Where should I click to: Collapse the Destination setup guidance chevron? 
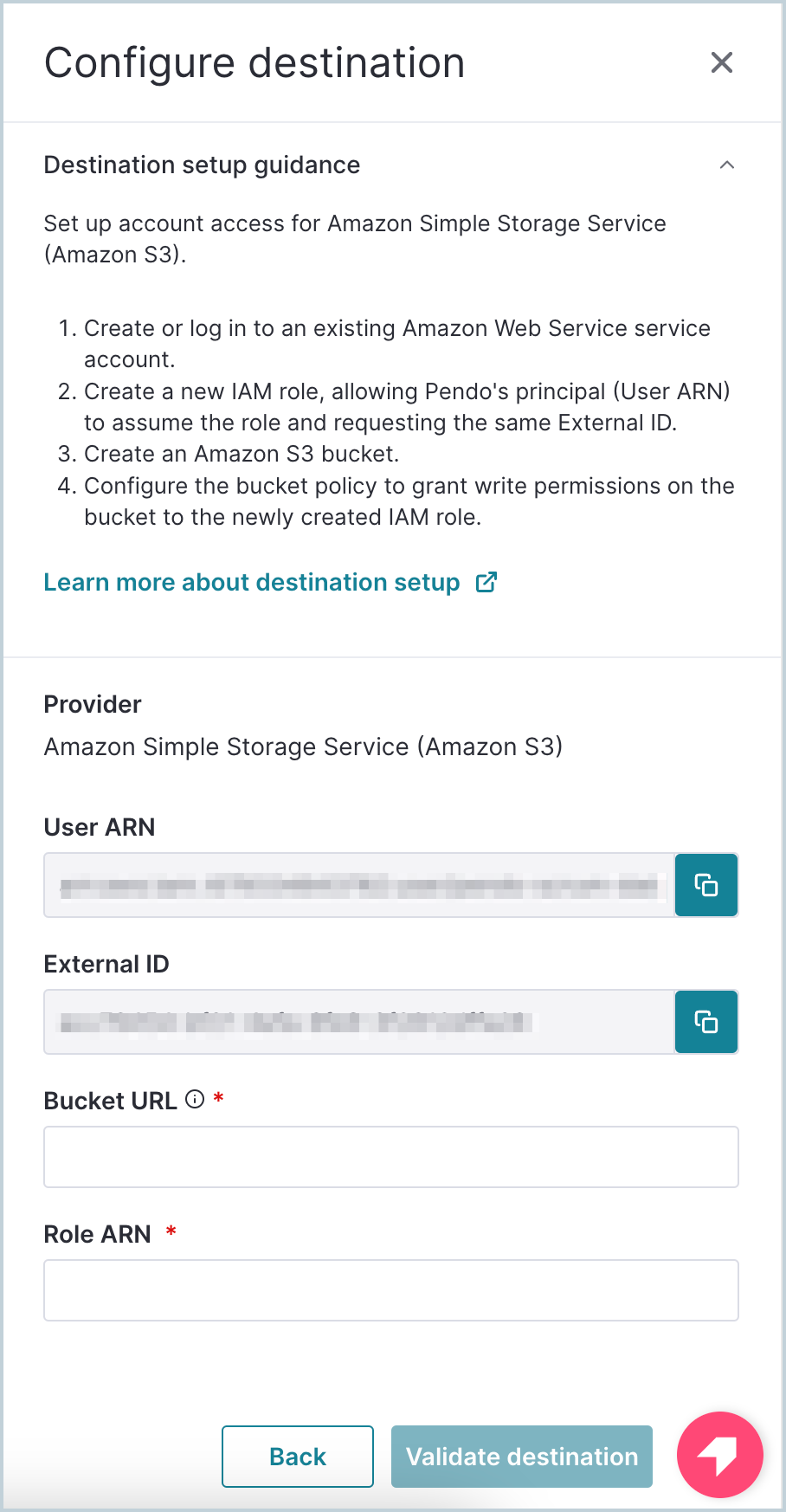click(x=727, y=165)
